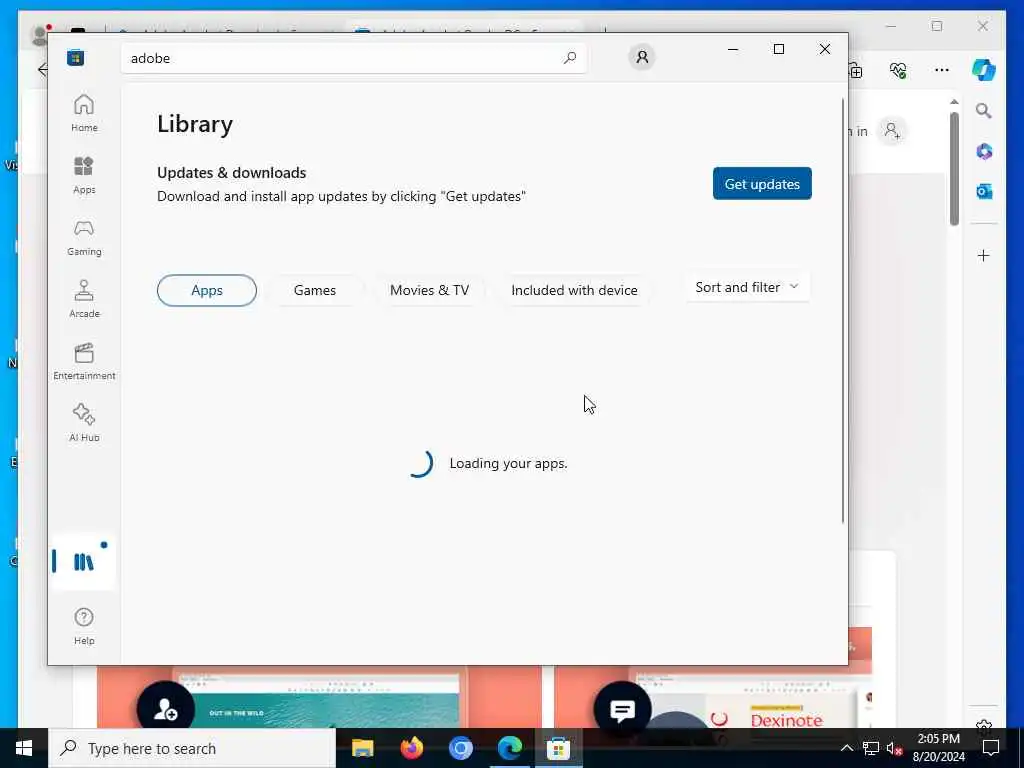This screenshot has width=1024, height=768.
Task: Open the Copilot icon in Edge
Action: click(x=984, y=70)
